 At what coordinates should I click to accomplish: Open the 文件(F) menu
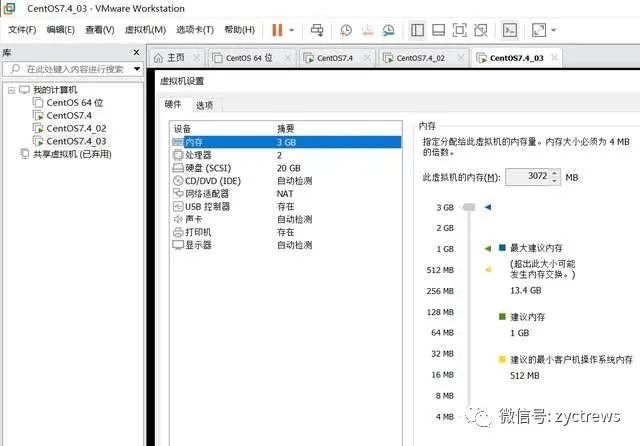22,30
